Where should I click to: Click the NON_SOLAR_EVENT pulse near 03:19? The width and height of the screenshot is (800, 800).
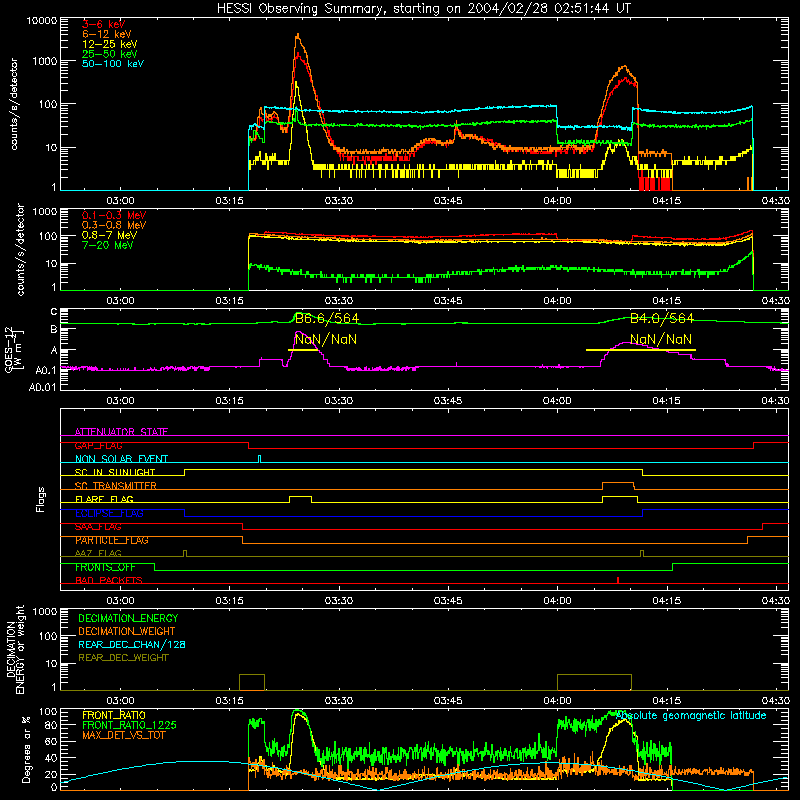point(260,459)
